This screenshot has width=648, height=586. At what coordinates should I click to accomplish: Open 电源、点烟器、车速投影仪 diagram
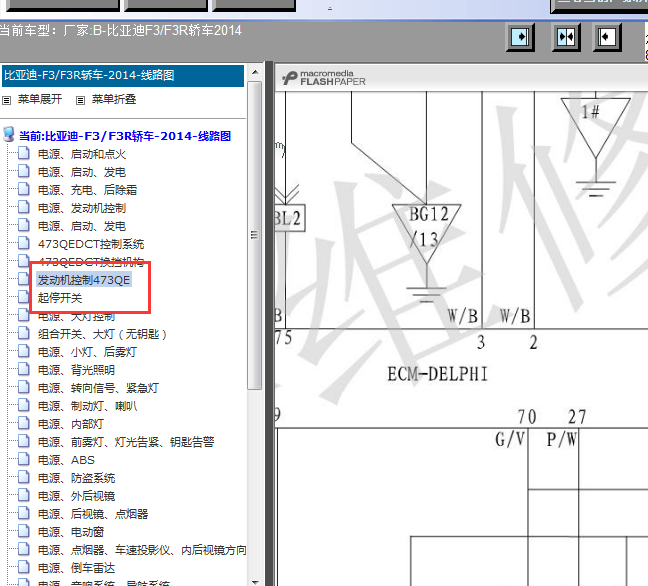point(142,550)
